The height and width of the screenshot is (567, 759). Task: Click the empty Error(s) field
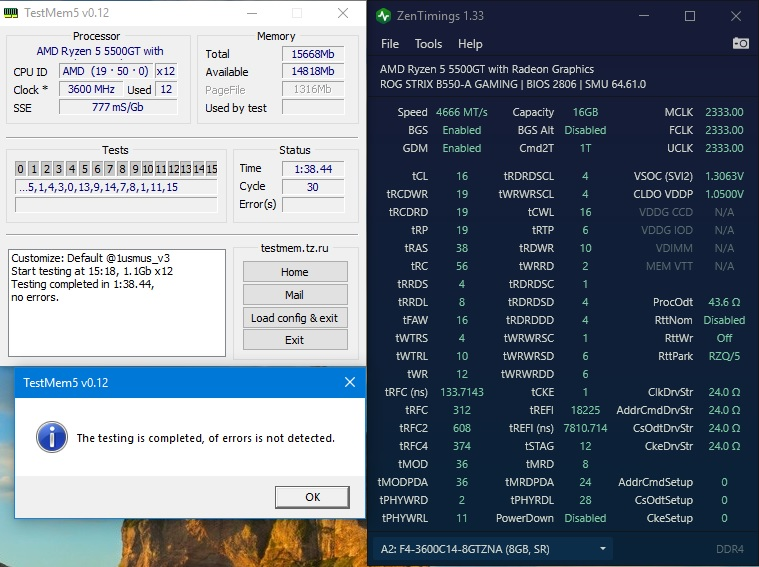point(313,204)
